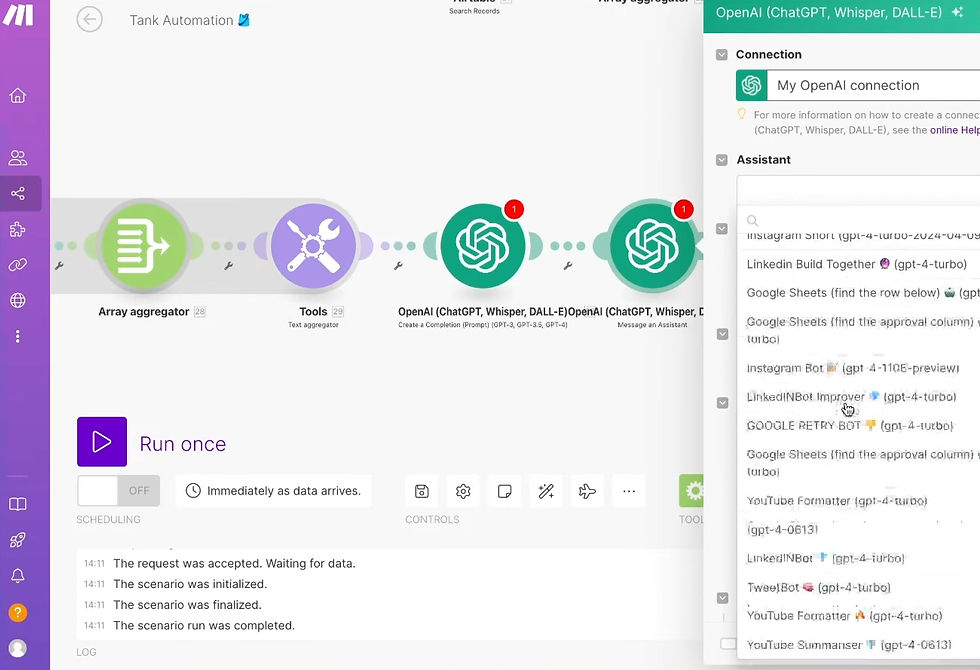Click the Assistant select field
Viewport: 980px width, 670px height.
(x=858, y=190)
